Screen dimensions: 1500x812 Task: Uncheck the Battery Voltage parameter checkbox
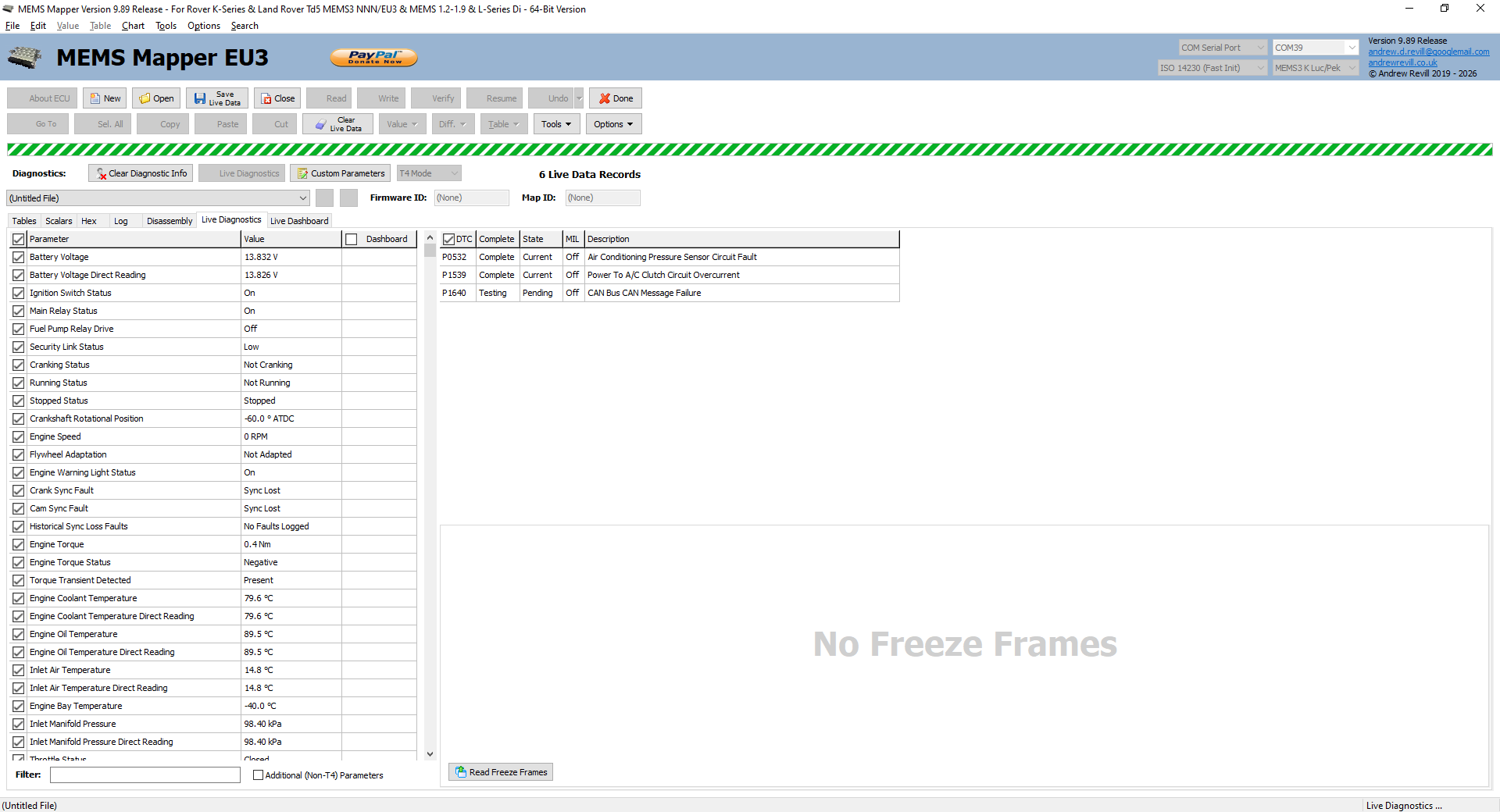pyautogui.click(x=19, y=257)
